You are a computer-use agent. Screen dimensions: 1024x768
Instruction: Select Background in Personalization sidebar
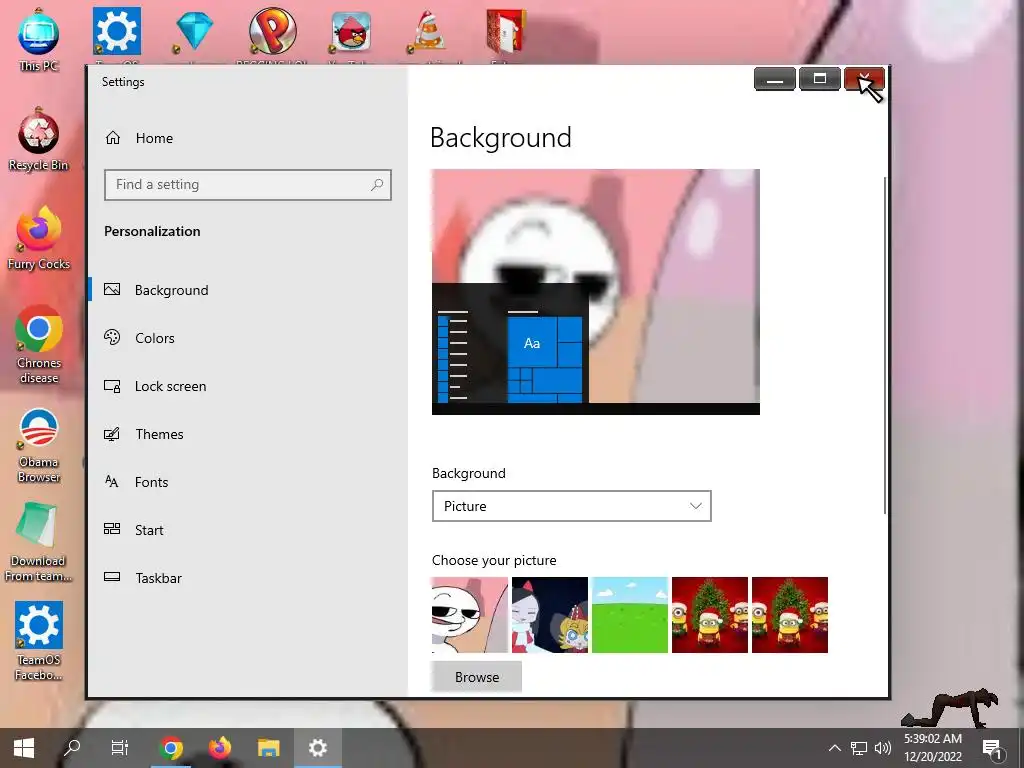click(x=248, y=290)
